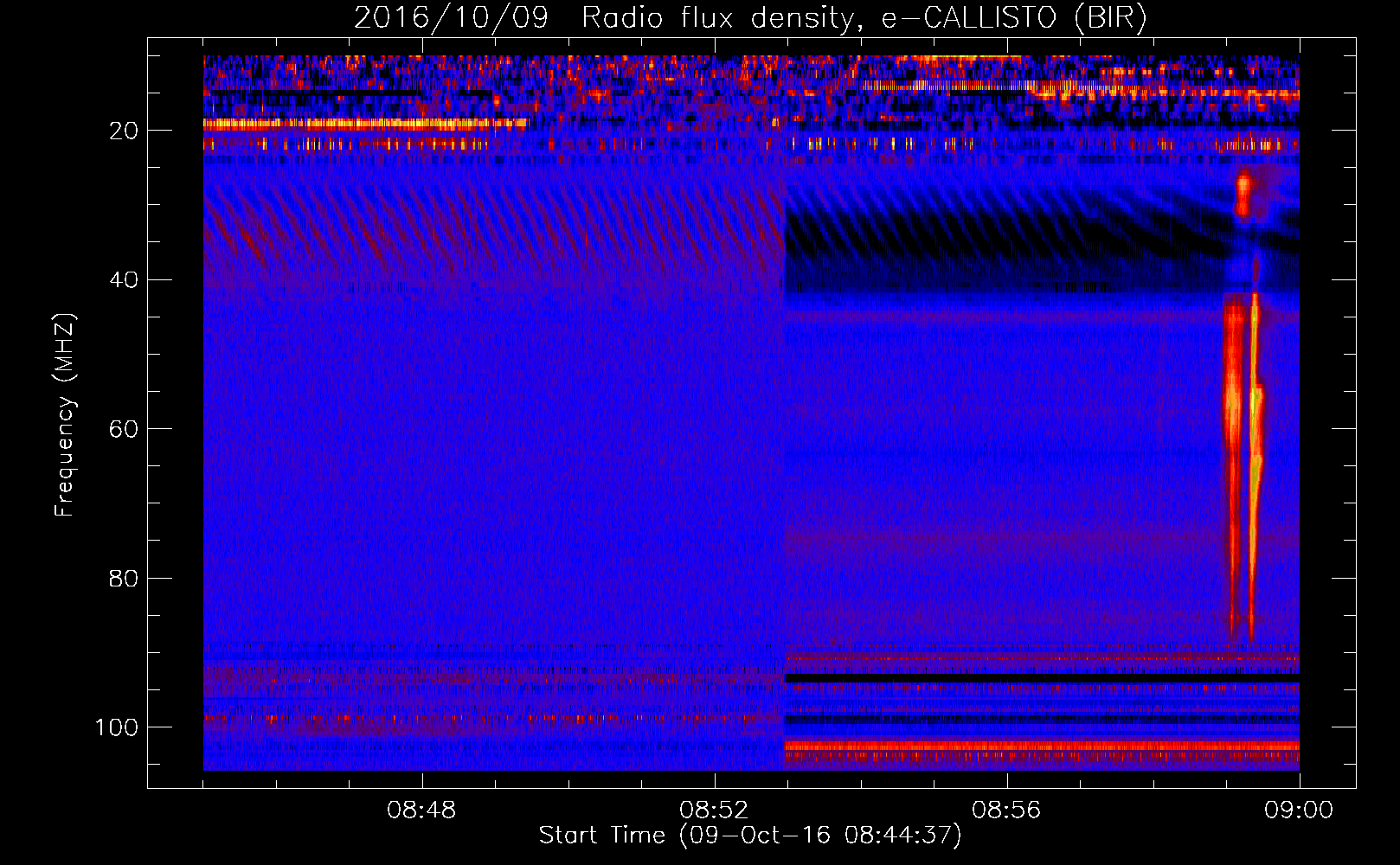Click the 08:56 time tick label

click(x=1006, y=811)
